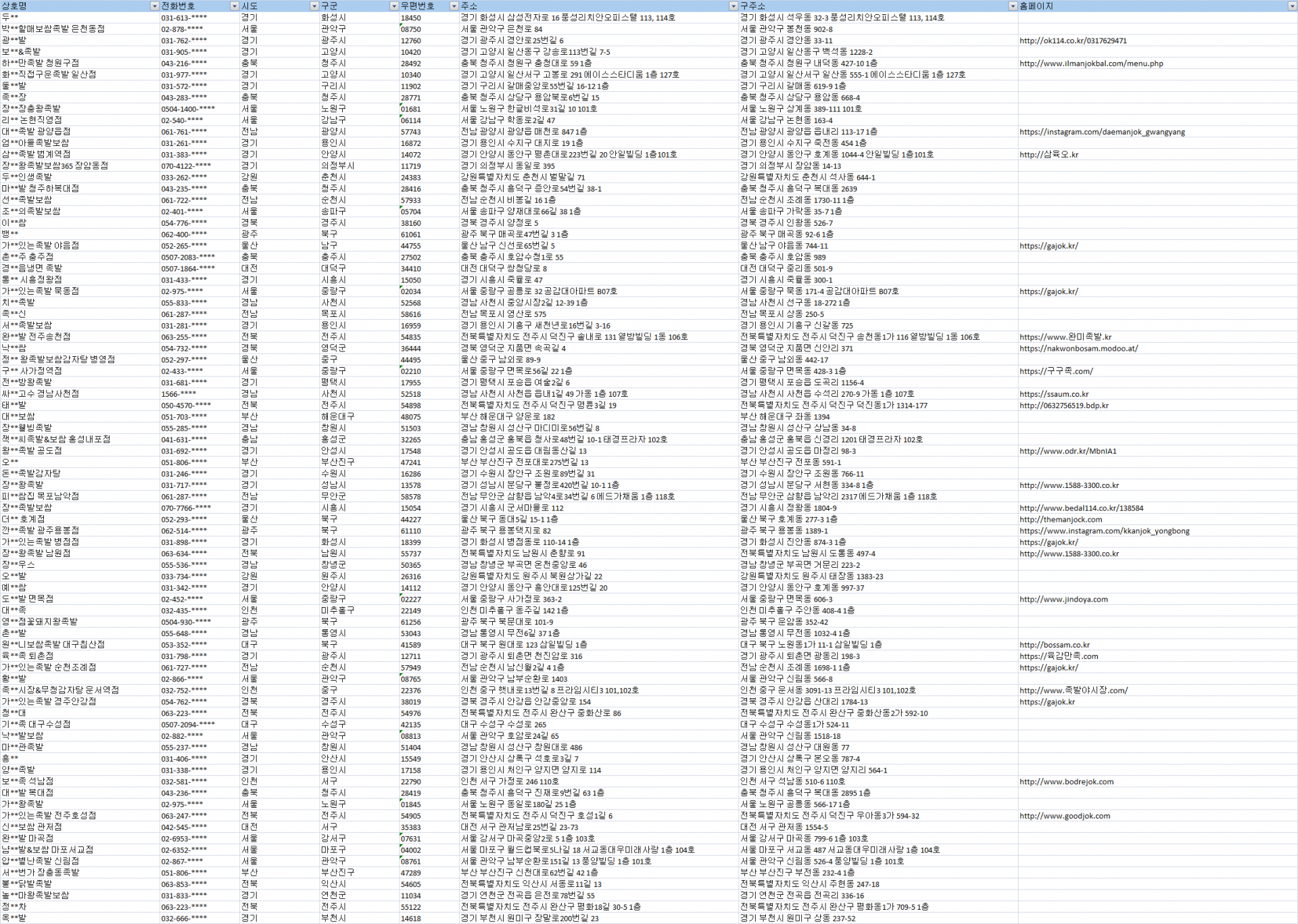Click the 우편번호 filter arrow
The height and width of the screenshot is (924, 1298).
(454, 5)
